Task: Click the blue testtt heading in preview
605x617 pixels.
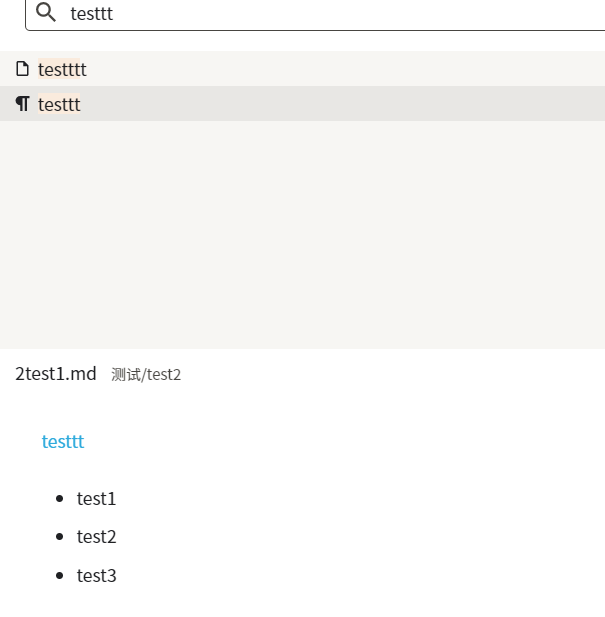Action: coord(63,441)
